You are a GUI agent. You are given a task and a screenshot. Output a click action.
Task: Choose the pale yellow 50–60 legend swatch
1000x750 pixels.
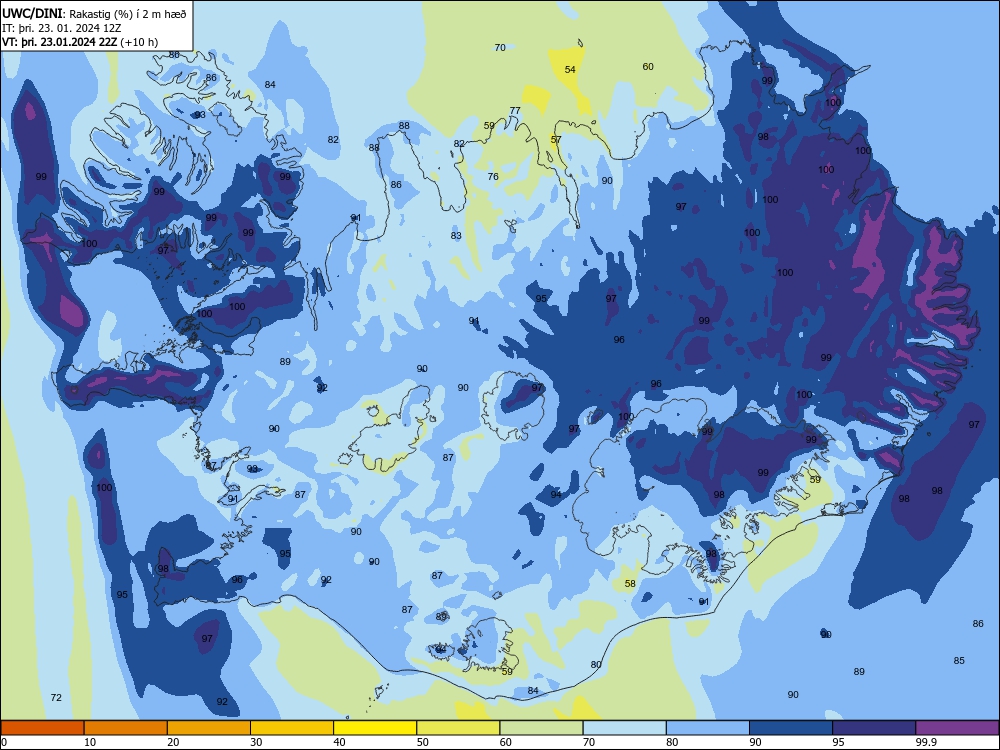click(x=459, y=728)
